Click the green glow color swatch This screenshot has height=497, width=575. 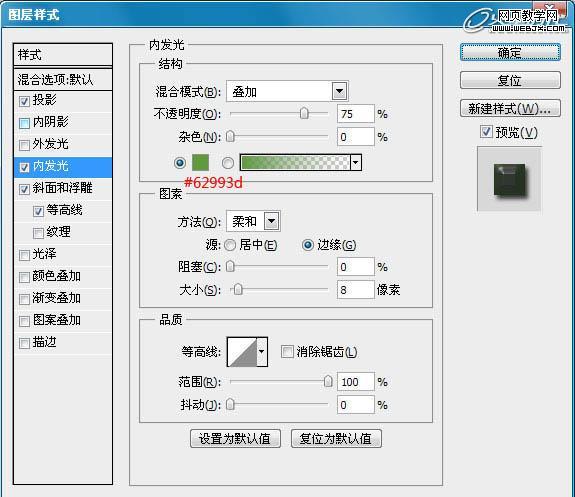coord(200,162)
